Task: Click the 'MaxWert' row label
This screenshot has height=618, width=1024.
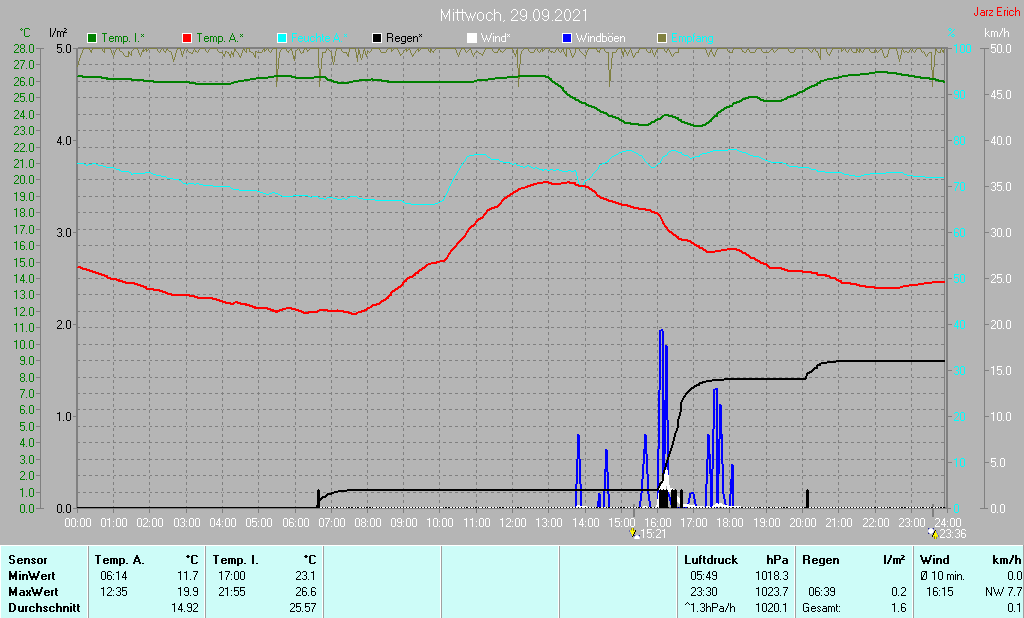Action: (x=33, y=592)
